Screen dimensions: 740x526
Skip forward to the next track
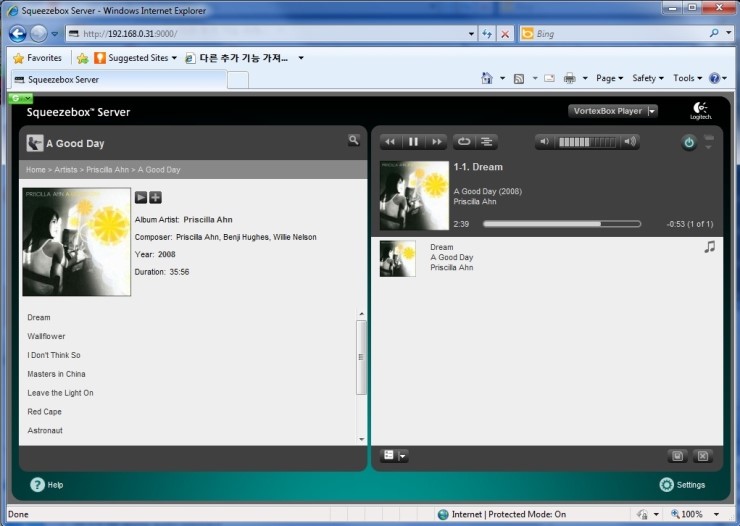(437, 142)
